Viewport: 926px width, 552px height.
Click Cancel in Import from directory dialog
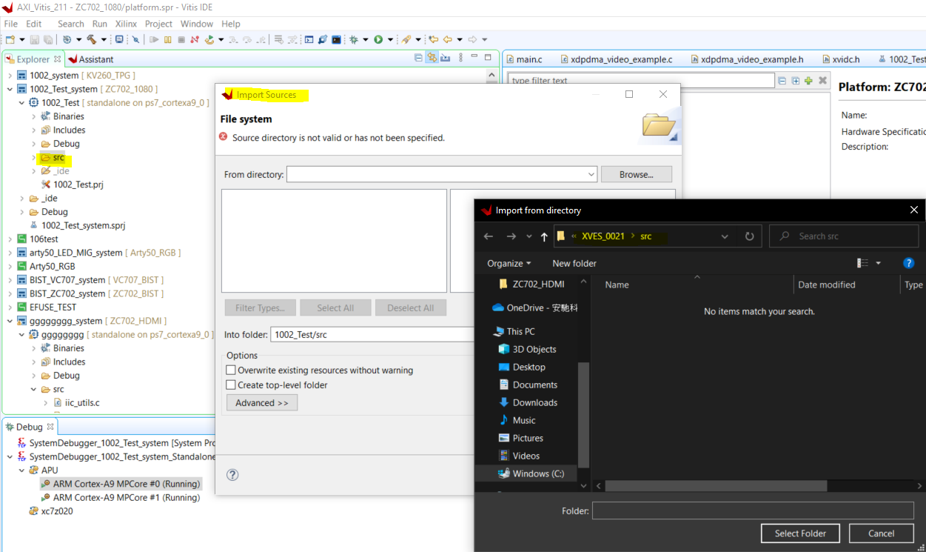coord(881,533)
